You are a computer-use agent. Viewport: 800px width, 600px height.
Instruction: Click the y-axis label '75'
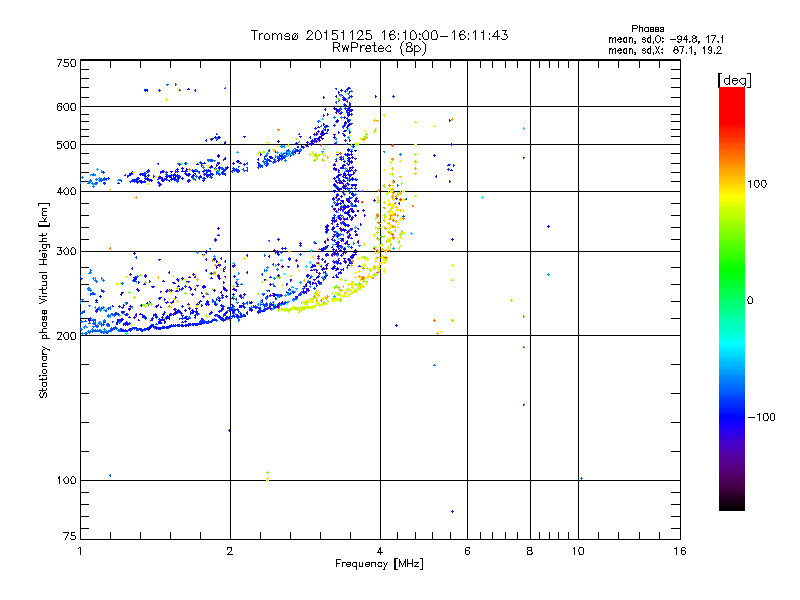[x=70, y=536]
